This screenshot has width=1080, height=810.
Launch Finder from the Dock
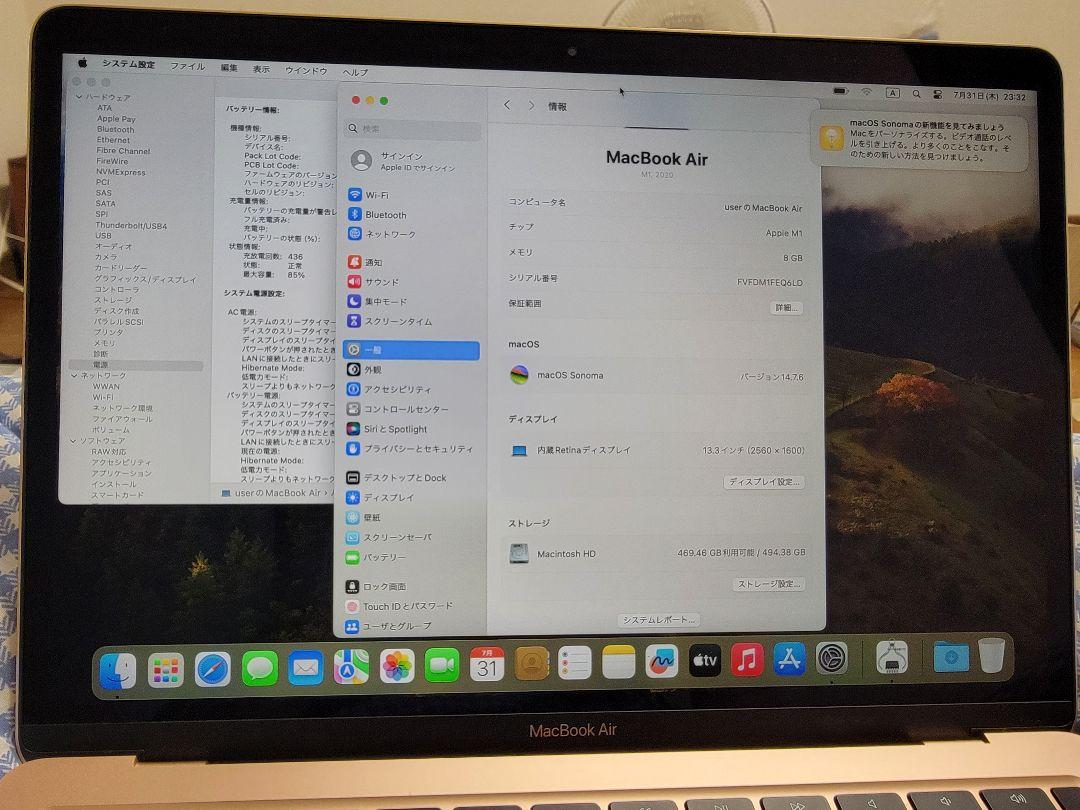point(118,670)
